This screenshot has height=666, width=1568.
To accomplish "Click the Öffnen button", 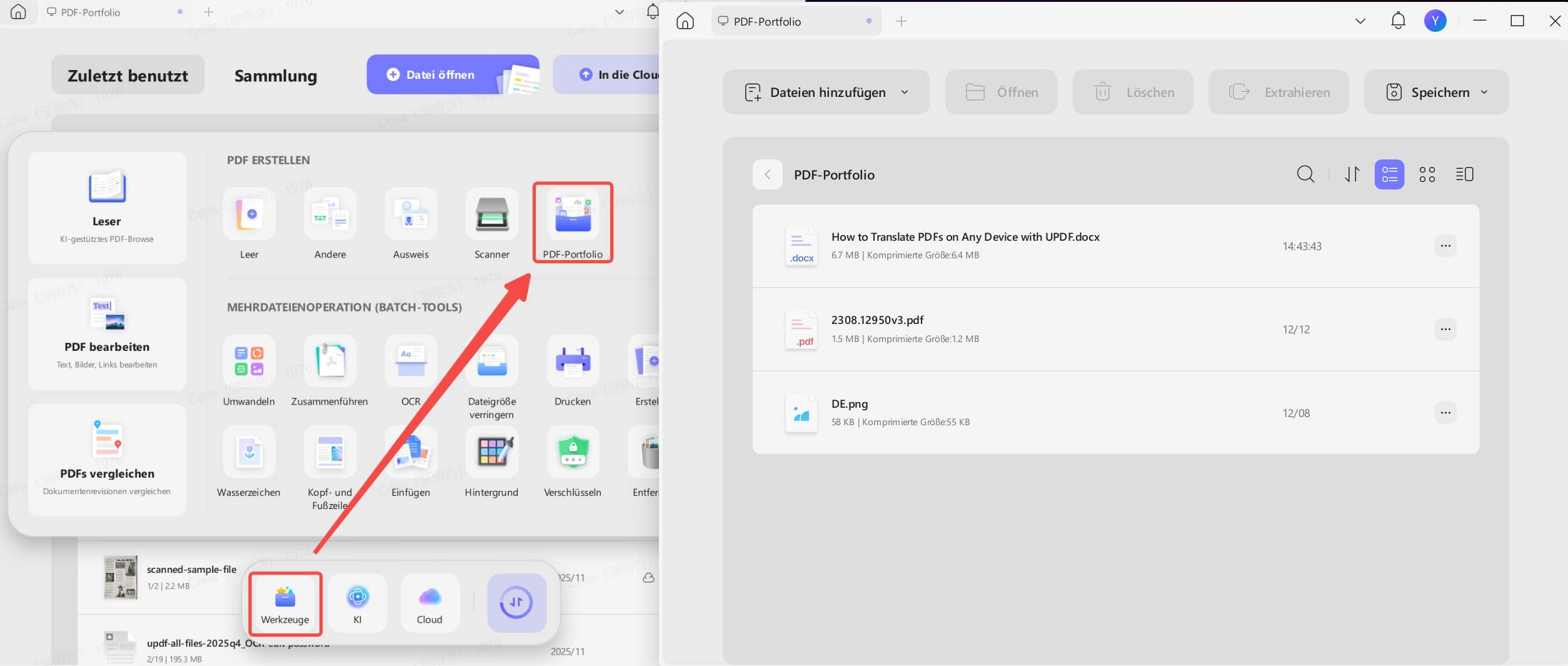I will point(1001,92).
